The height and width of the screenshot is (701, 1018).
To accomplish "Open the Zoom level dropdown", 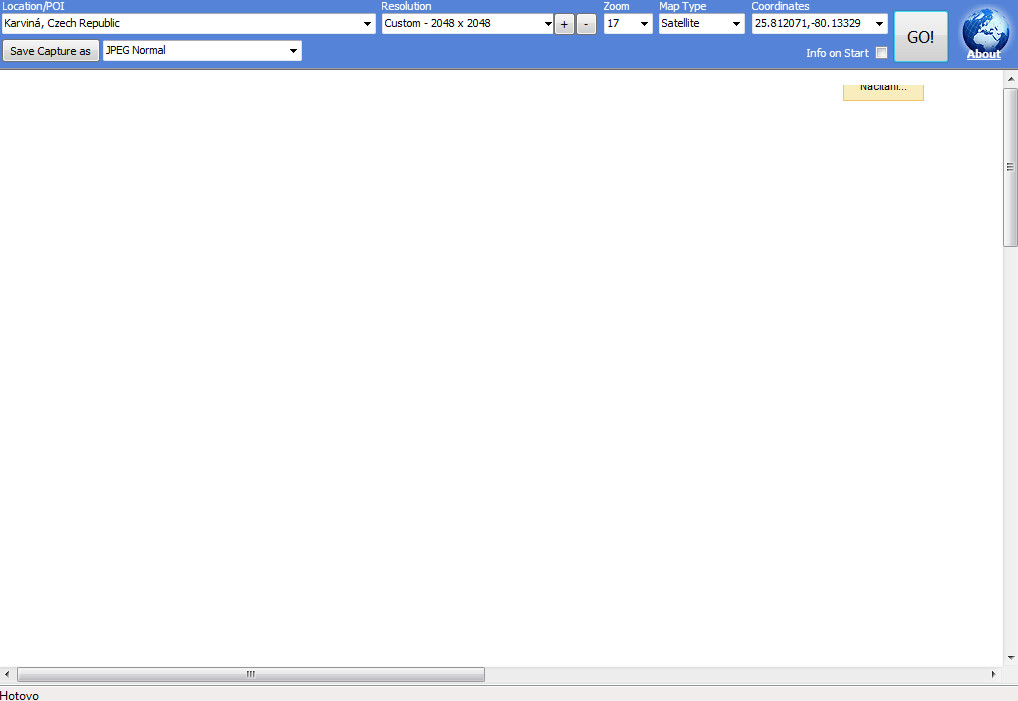I will (x=644, y=24).
